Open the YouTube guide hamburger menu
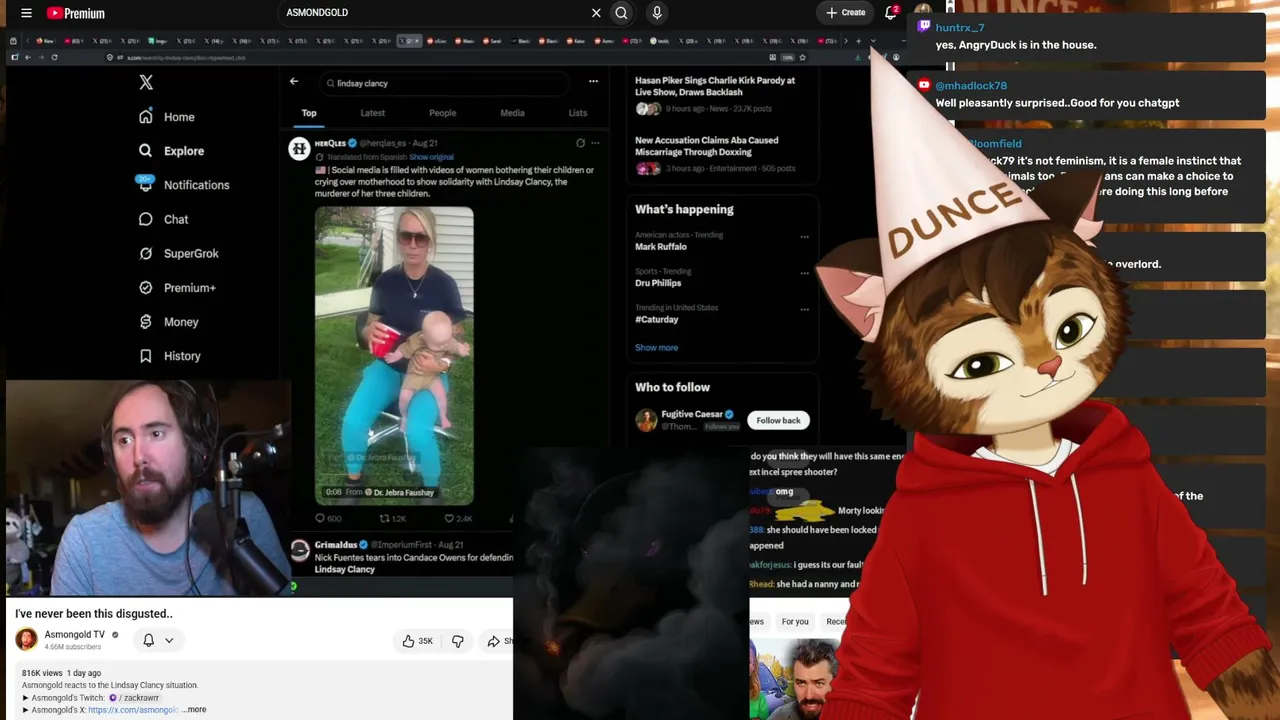The image size is (1280, 720). click(x=26, y=13)
